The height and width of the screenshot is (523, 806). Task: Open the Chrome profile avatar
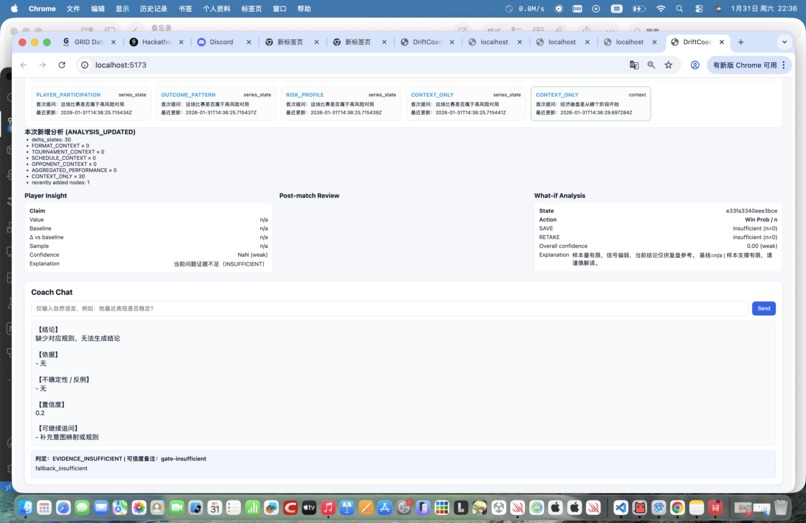click(694, 65)
